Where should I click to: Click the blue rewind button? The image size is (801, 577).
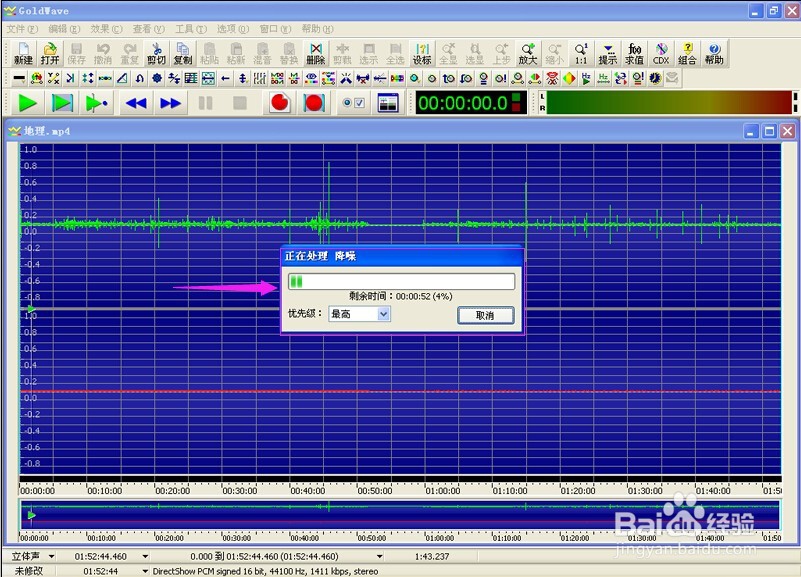(136, 103)
